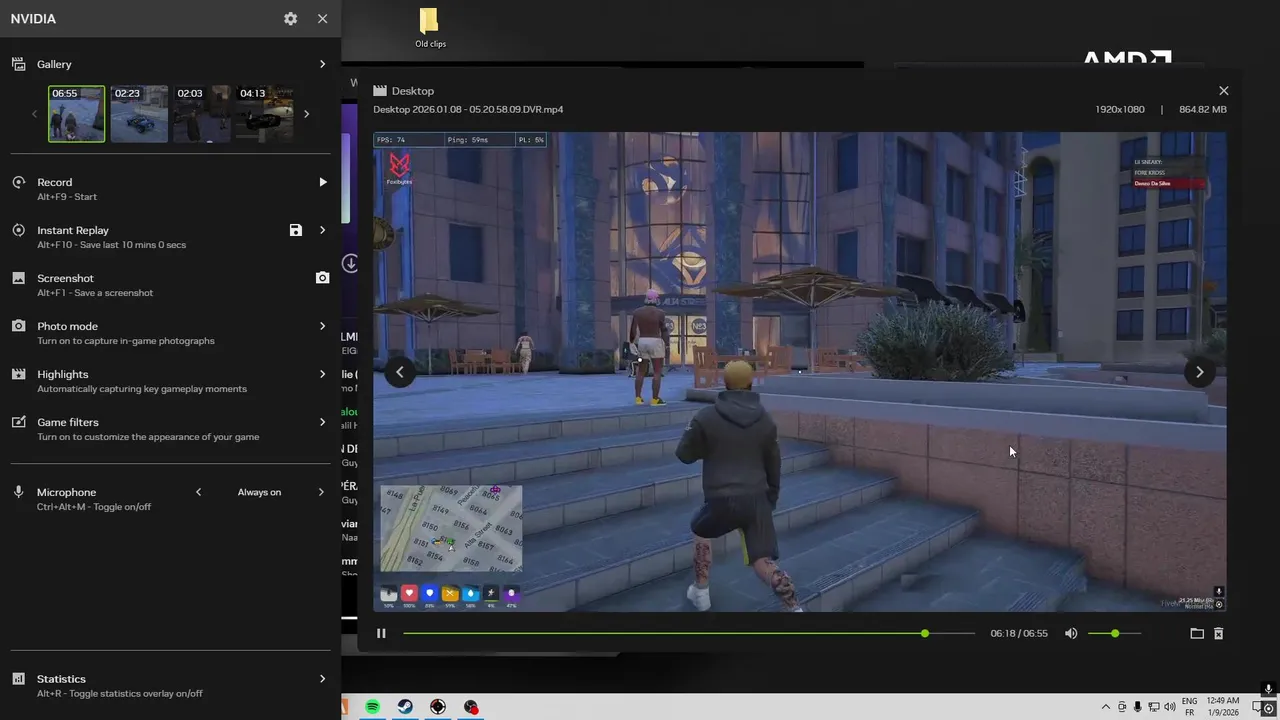Close the Desktop video viewer

click(1223, 91)
